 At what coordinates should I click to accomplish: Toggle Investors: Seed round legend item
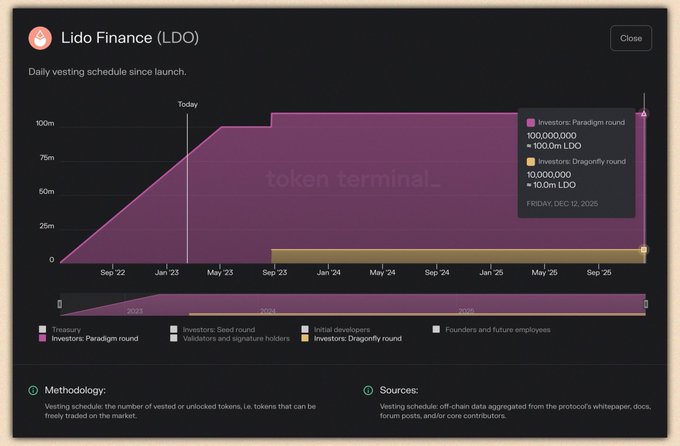[174, 329]
